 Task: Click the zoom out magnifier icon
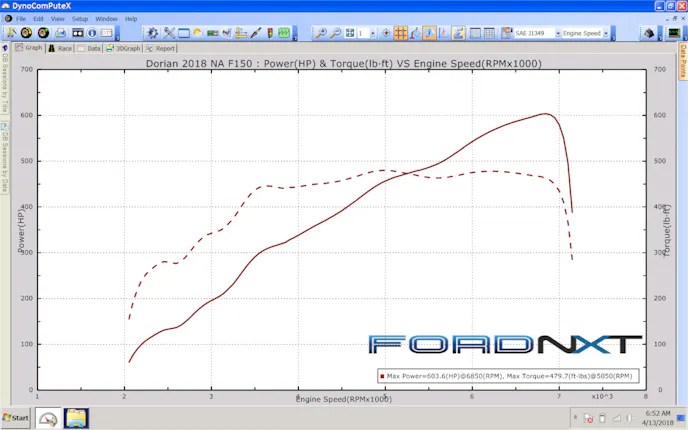coord(336,33)
